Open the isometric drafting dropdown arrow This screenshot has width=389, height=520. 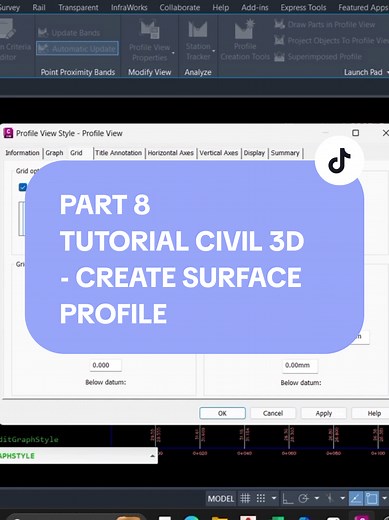point(343,499)
